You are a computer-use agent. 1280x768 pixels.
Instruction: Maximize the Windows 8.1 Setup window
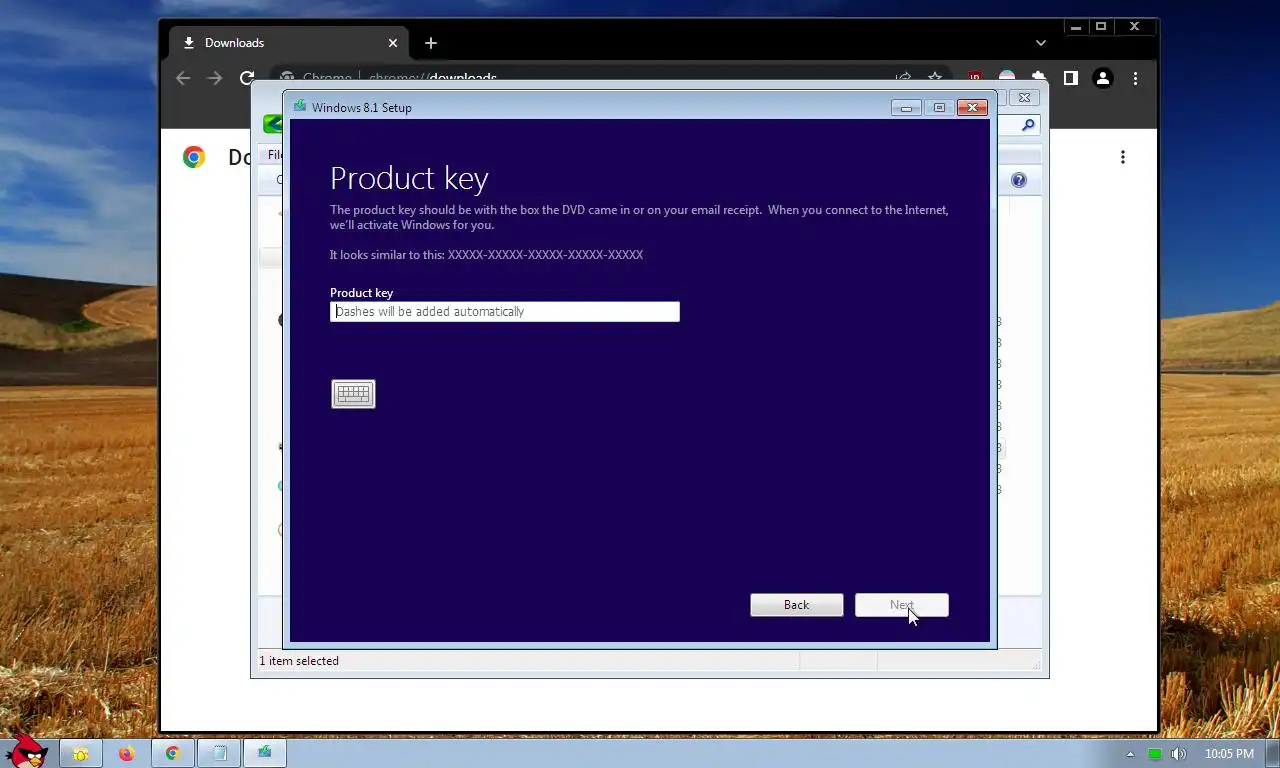click(939, 107)
